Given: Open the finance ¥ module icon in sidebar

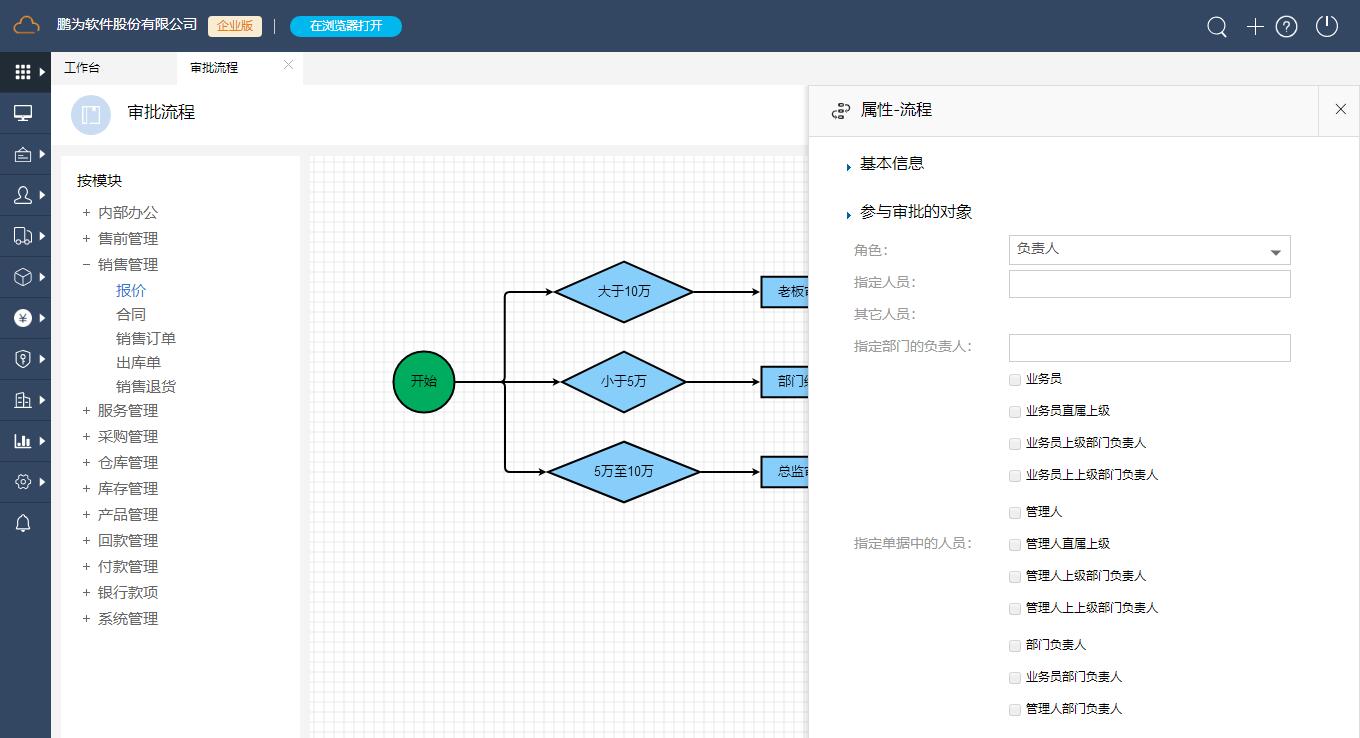Looking at the screenshot, I should coord(21,318).
